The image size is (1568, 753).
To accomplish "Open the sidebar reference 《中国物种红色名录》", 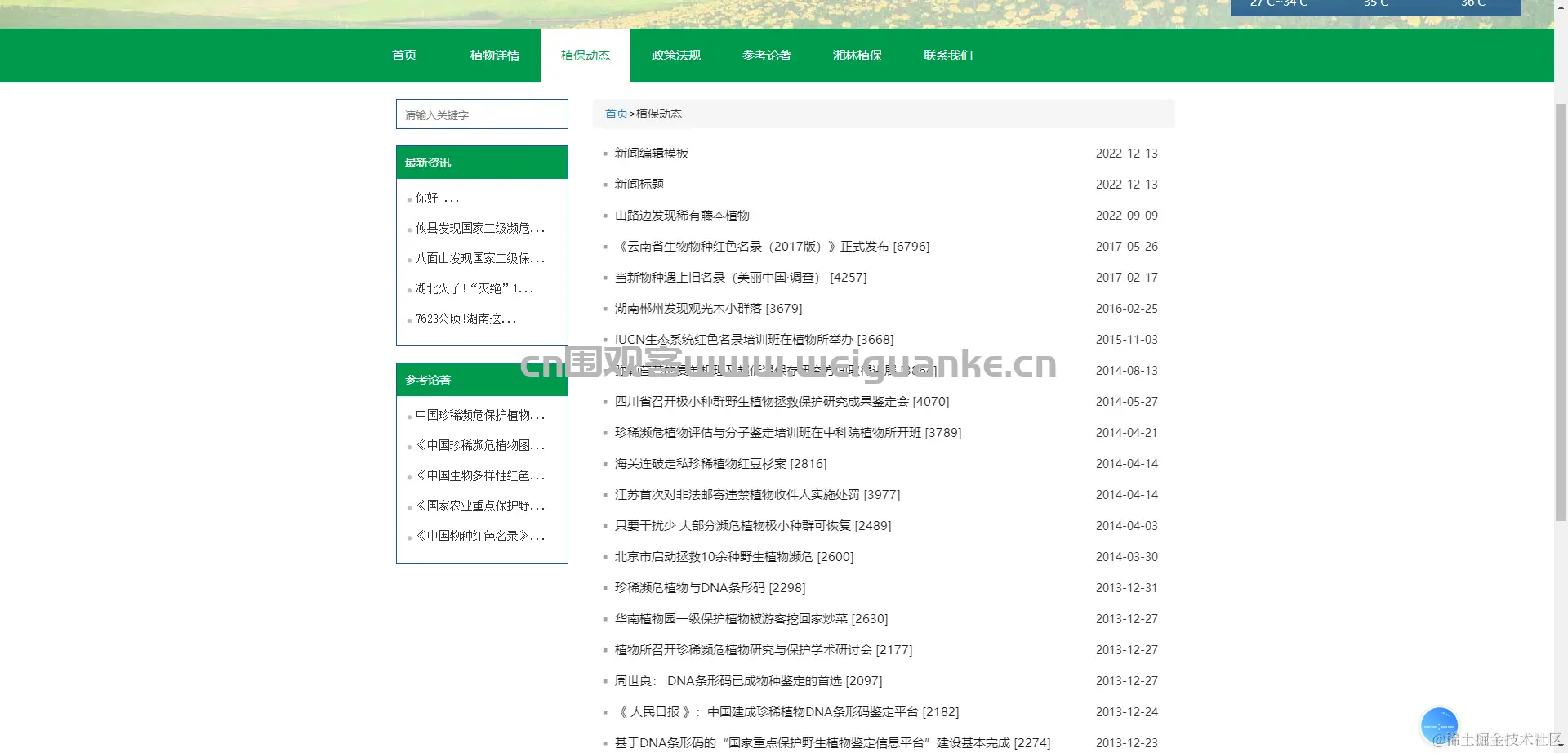I will (x=479, y=537).
